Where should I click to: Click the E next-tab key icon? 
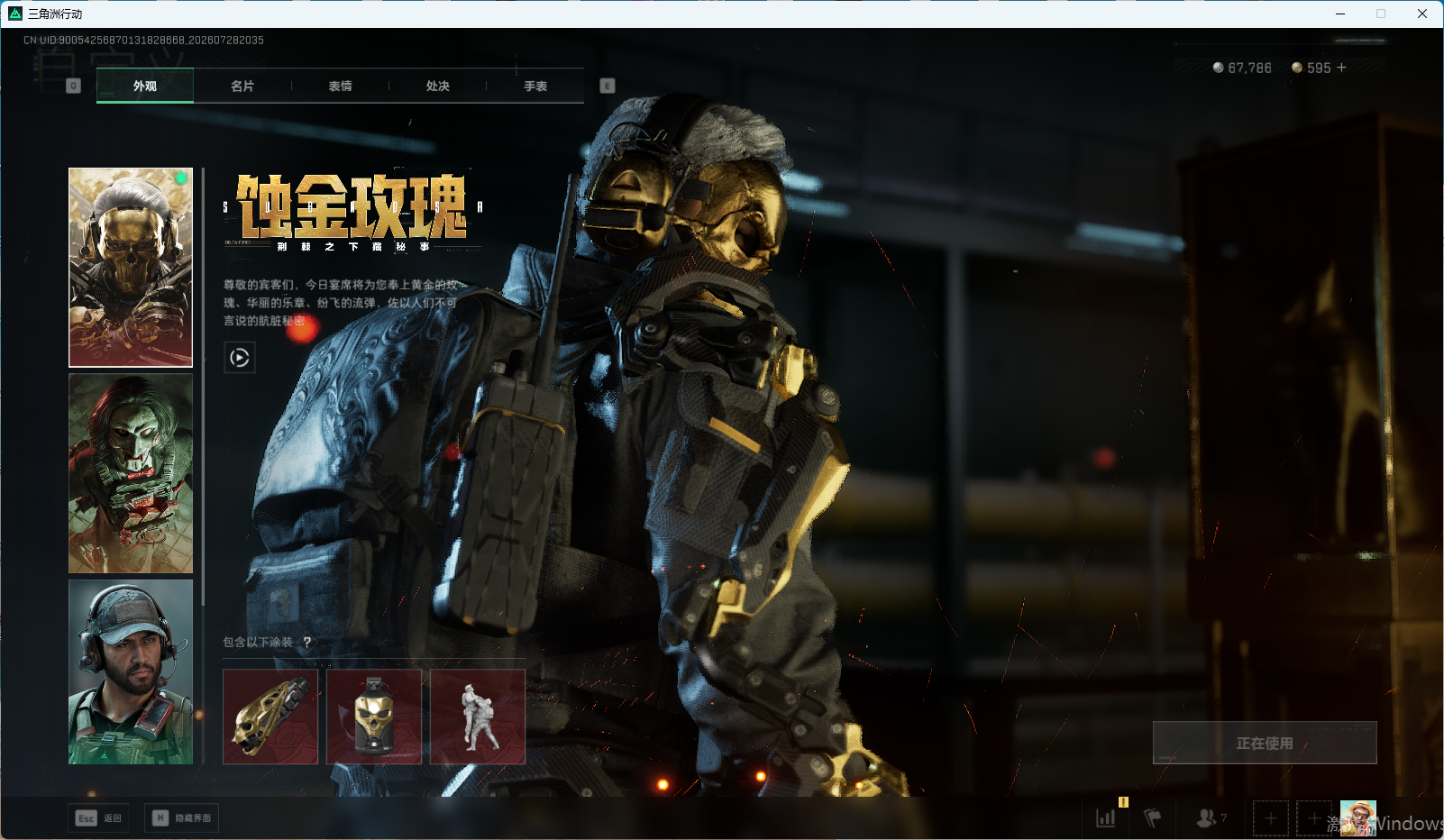tap(608, 86)
